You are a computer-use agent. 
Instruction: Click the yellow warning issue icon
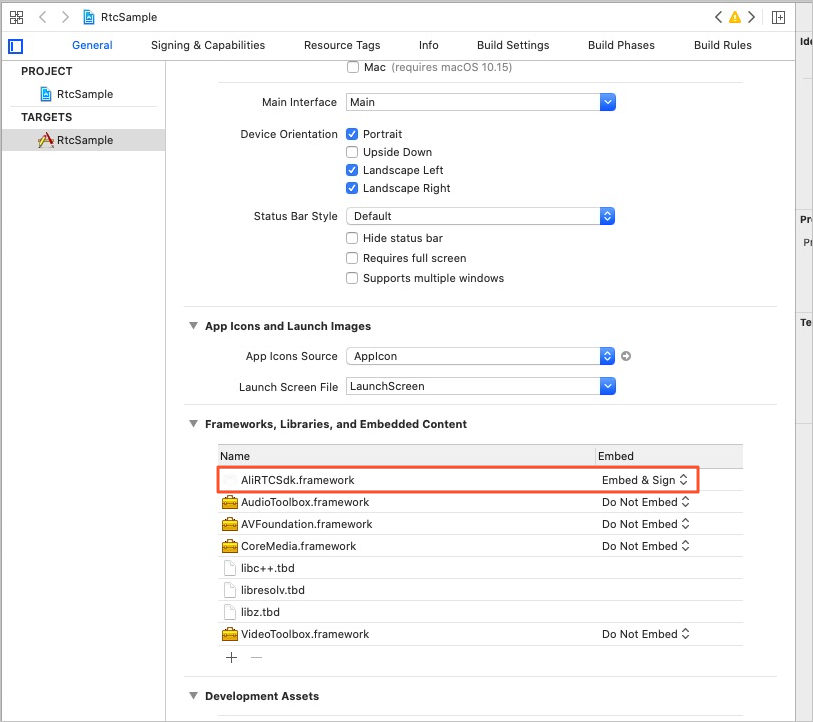click(735, 17)
